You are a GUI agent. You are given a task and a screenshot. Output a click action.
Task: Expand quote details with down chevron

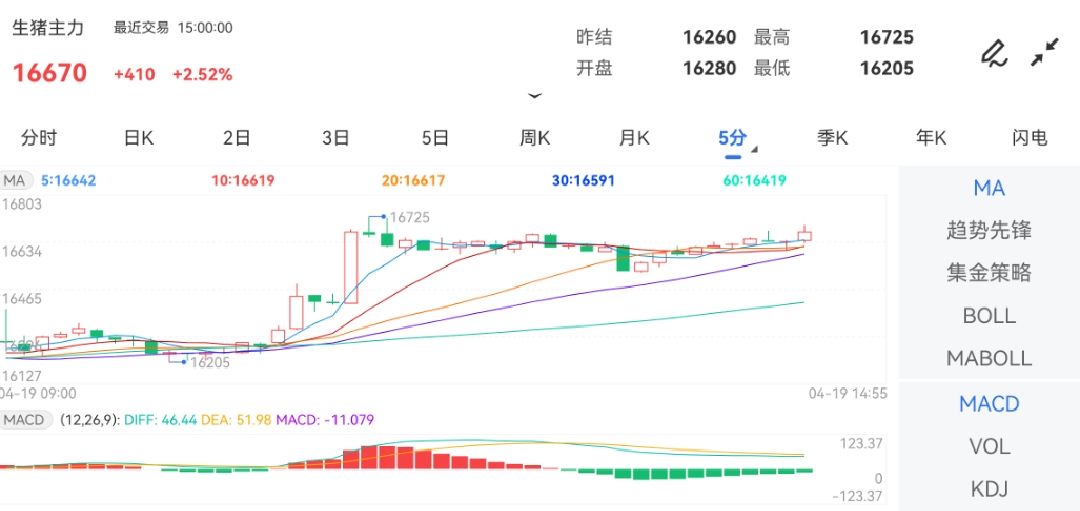tap(535, 96)
